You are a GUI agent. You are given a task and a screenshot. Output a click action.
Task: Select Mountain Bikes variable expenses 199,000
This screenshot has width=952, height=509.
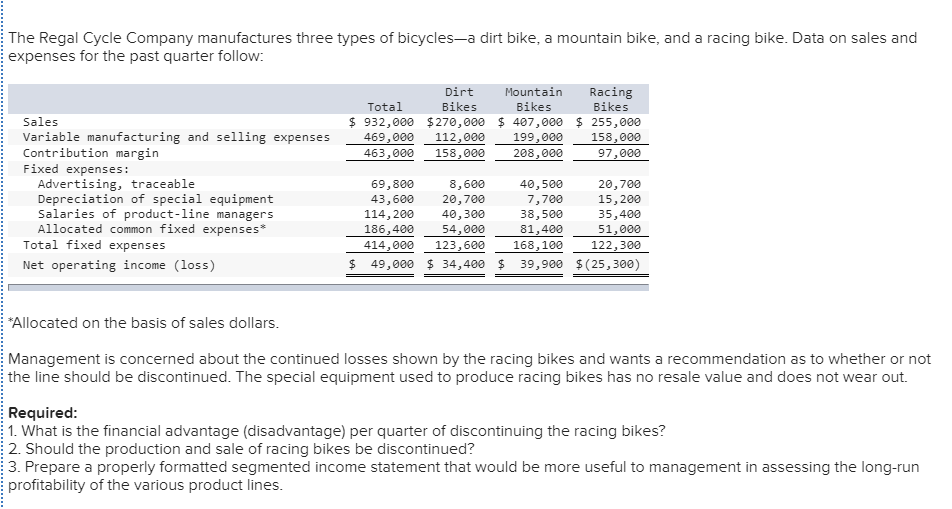(538, 137)
